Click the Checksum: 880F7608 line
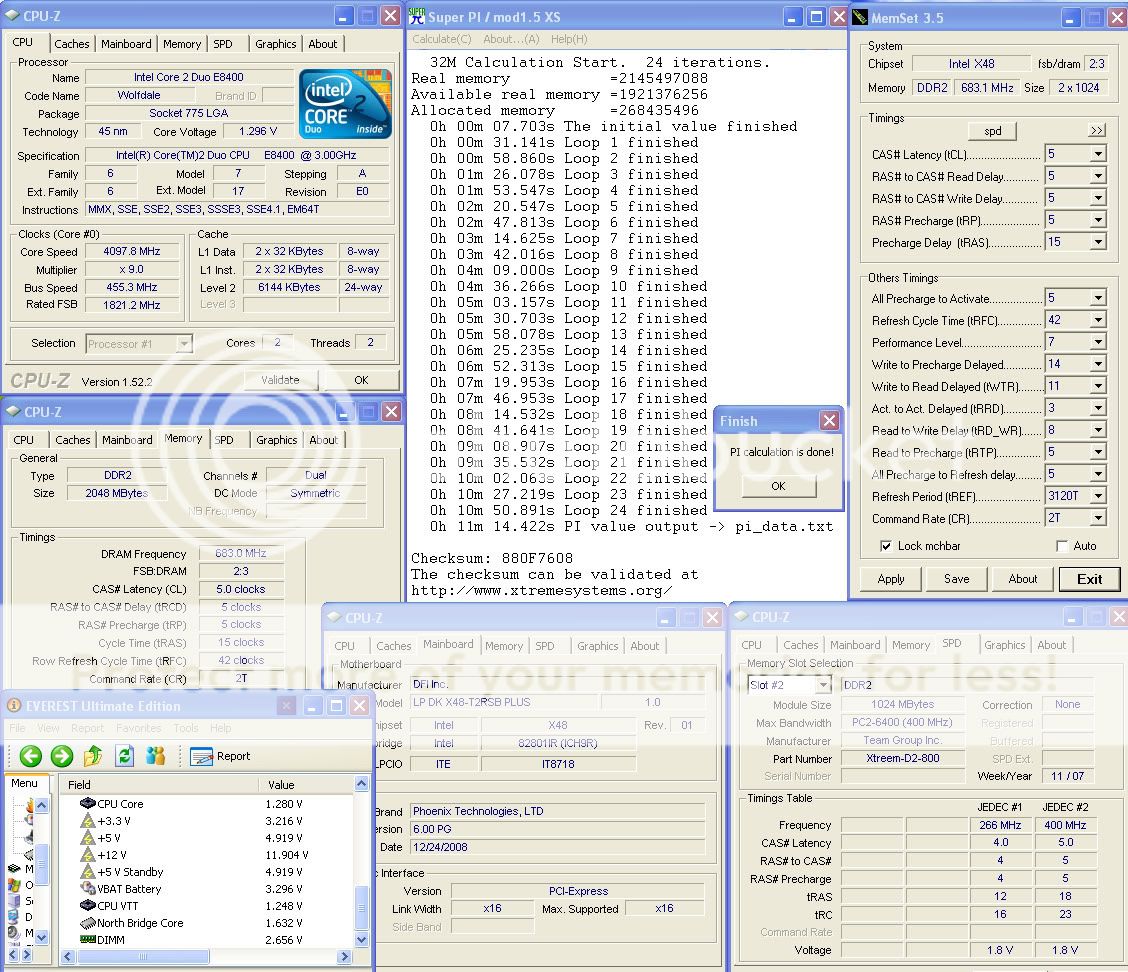This screenshot has height=972, width=1128. [x=492, y=558]
